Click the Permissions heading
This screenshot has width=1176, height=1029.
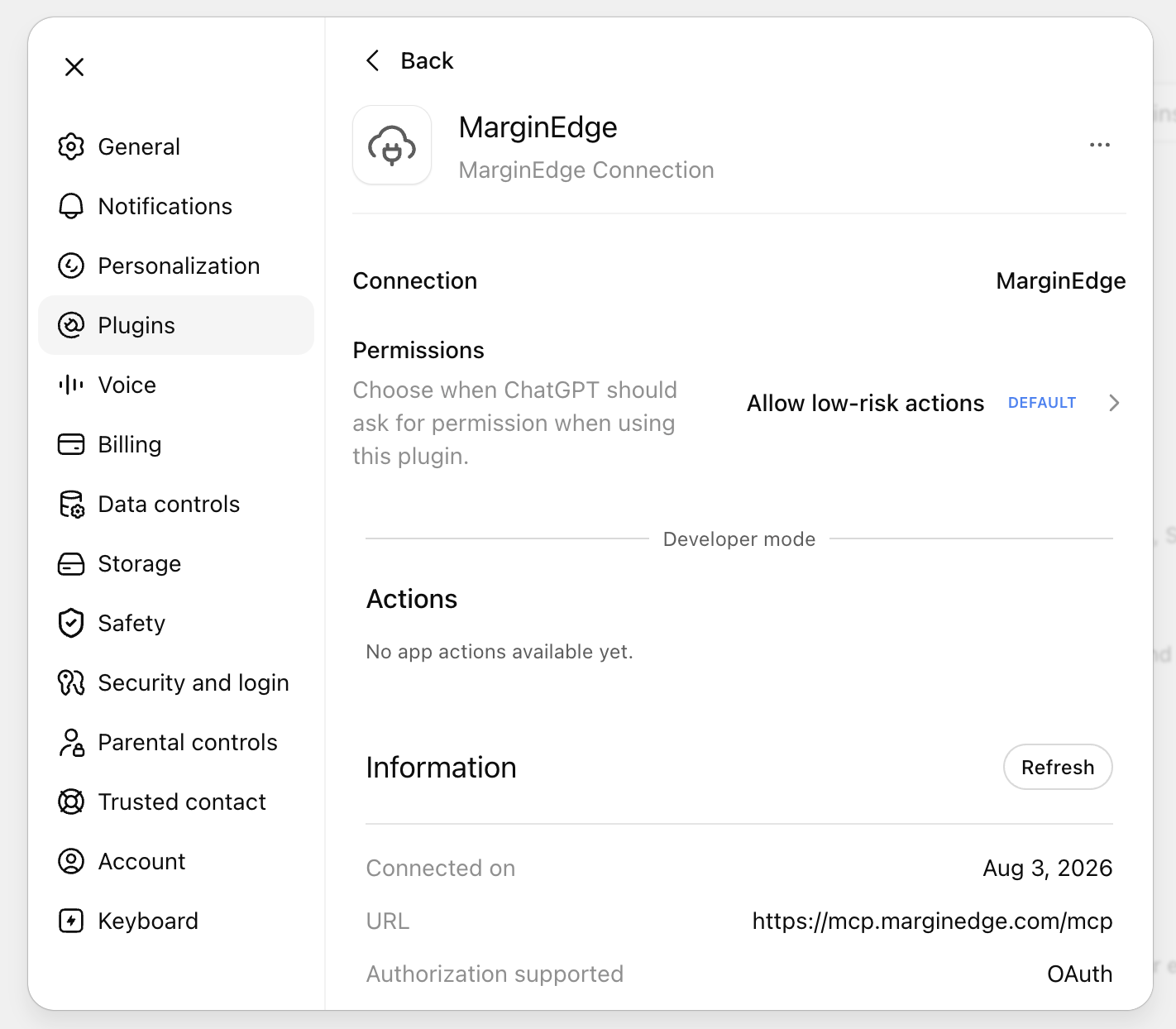pyautogui.click(x=418, y=350)
